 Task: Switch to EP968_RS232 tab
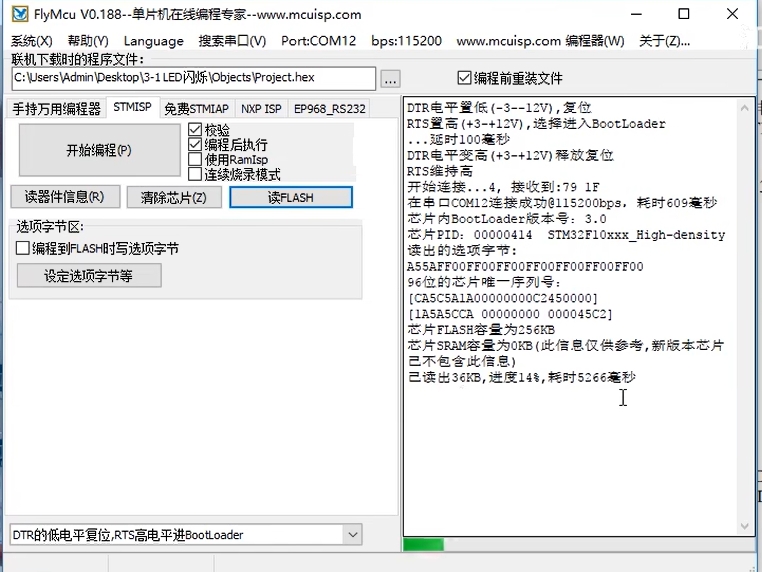point(329,109)
